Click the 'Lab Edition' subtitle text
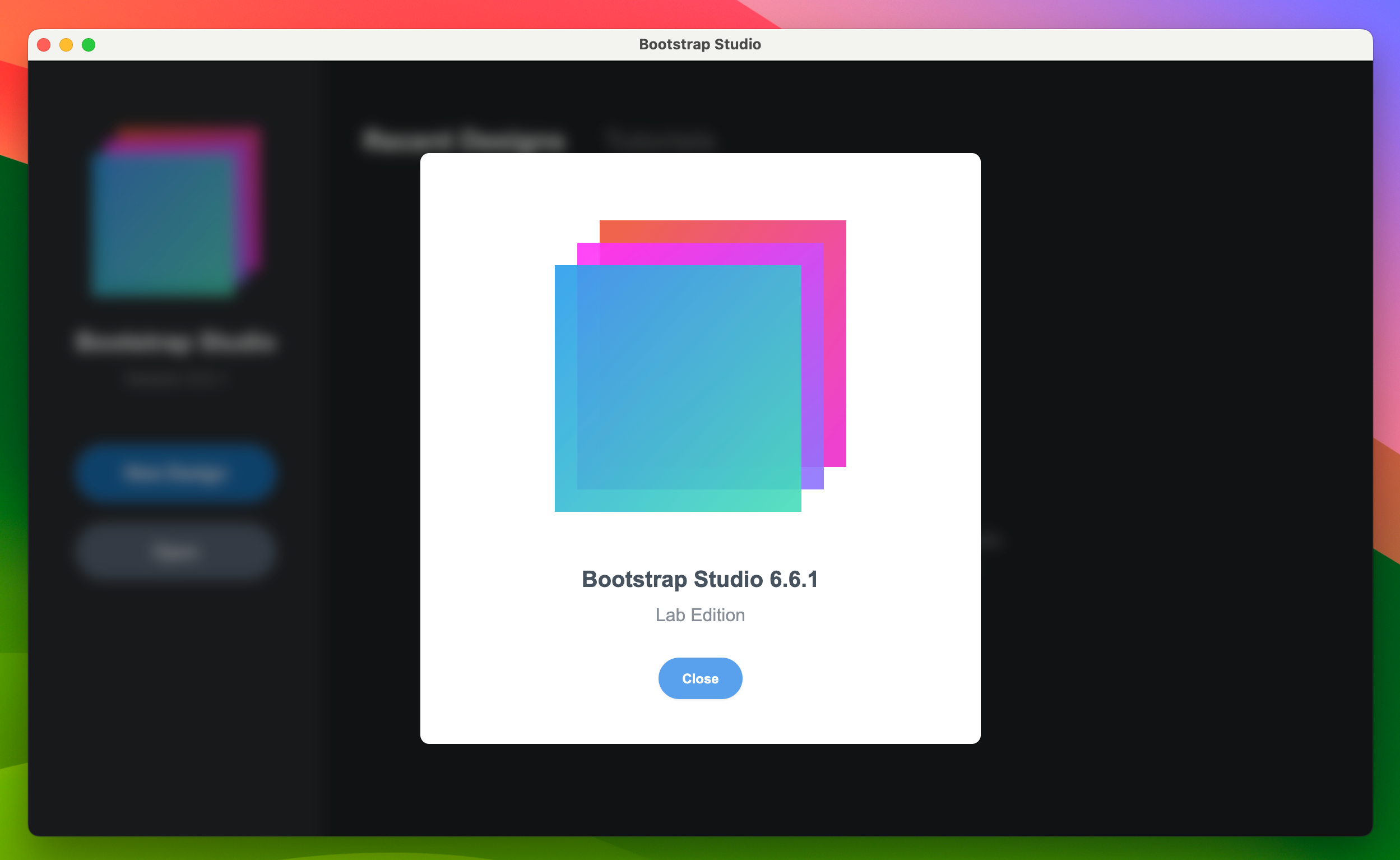 click(699, 615)
